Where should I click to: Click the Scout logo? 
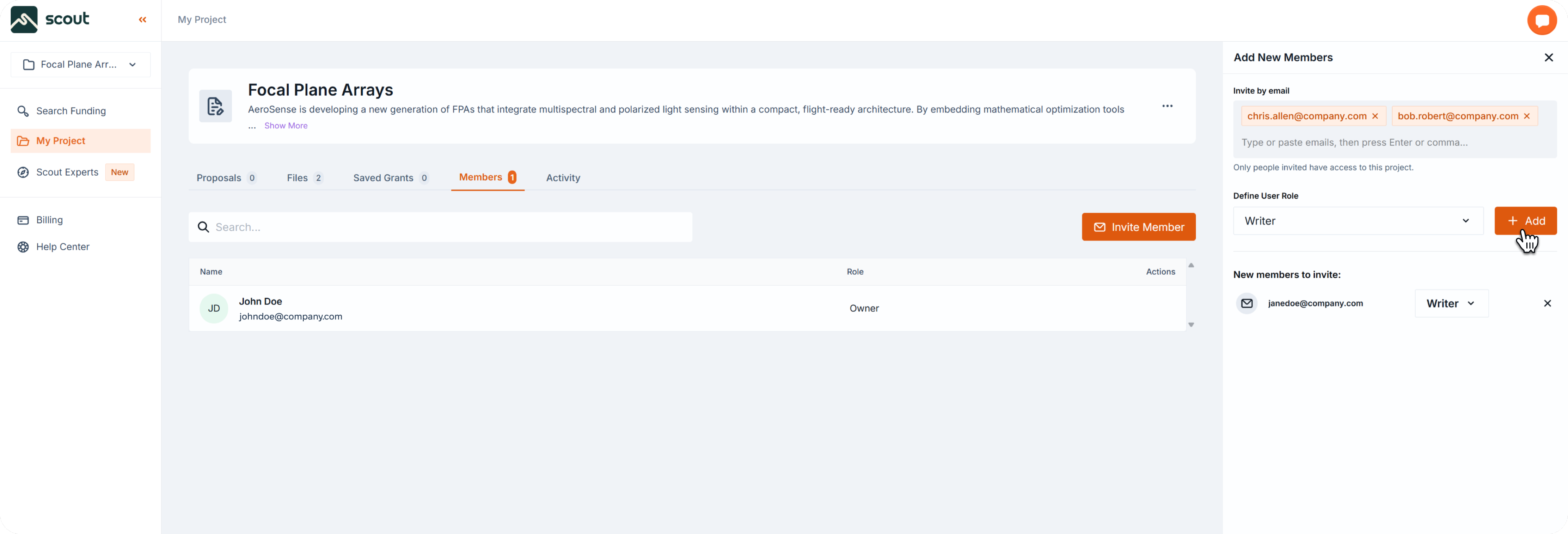(50, 20)
